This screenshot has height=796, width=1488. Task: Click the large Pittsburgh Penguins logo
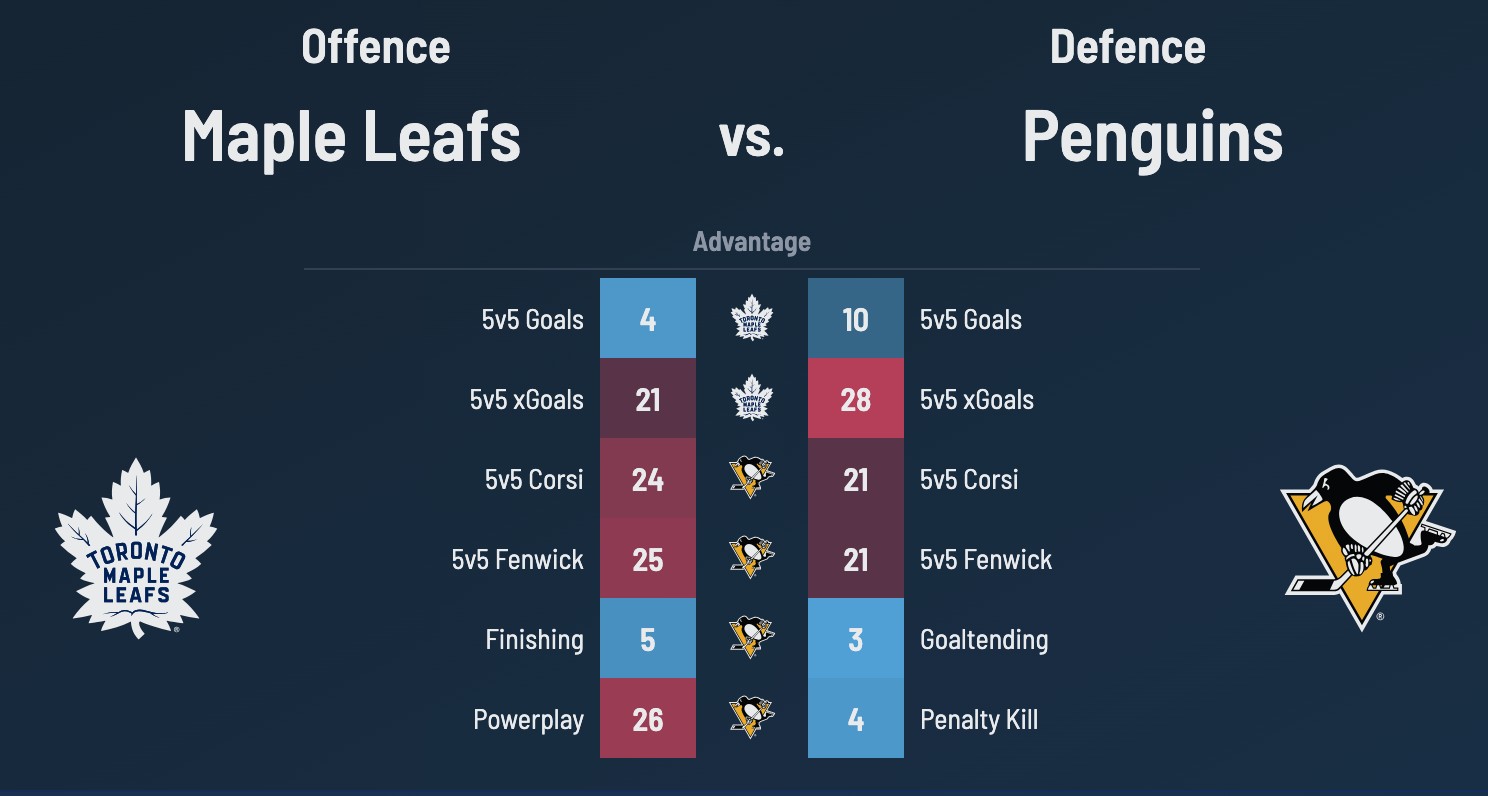(x=1367, y=546)
